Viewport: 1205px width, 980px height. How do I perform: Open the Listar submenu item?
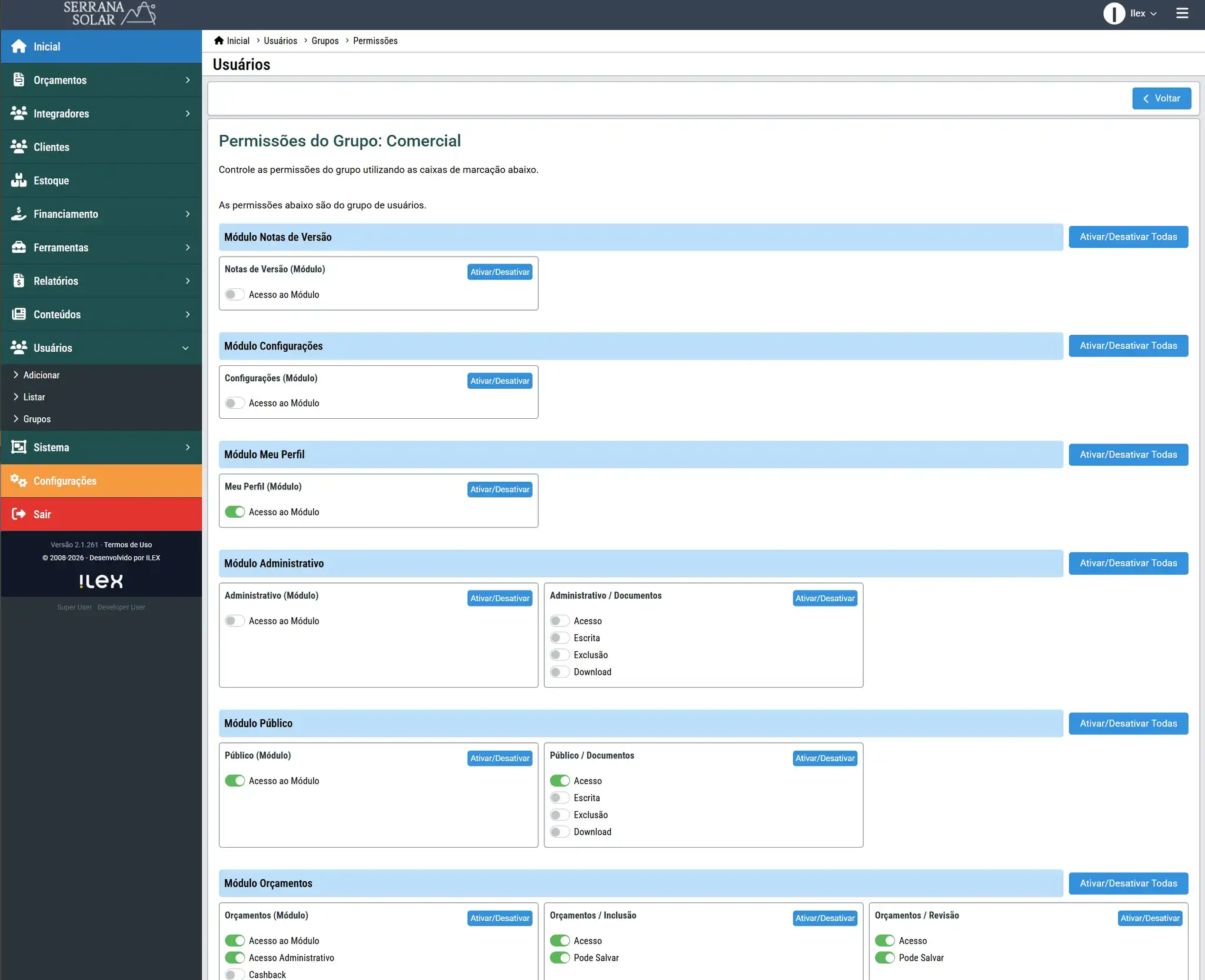point(34,397)
